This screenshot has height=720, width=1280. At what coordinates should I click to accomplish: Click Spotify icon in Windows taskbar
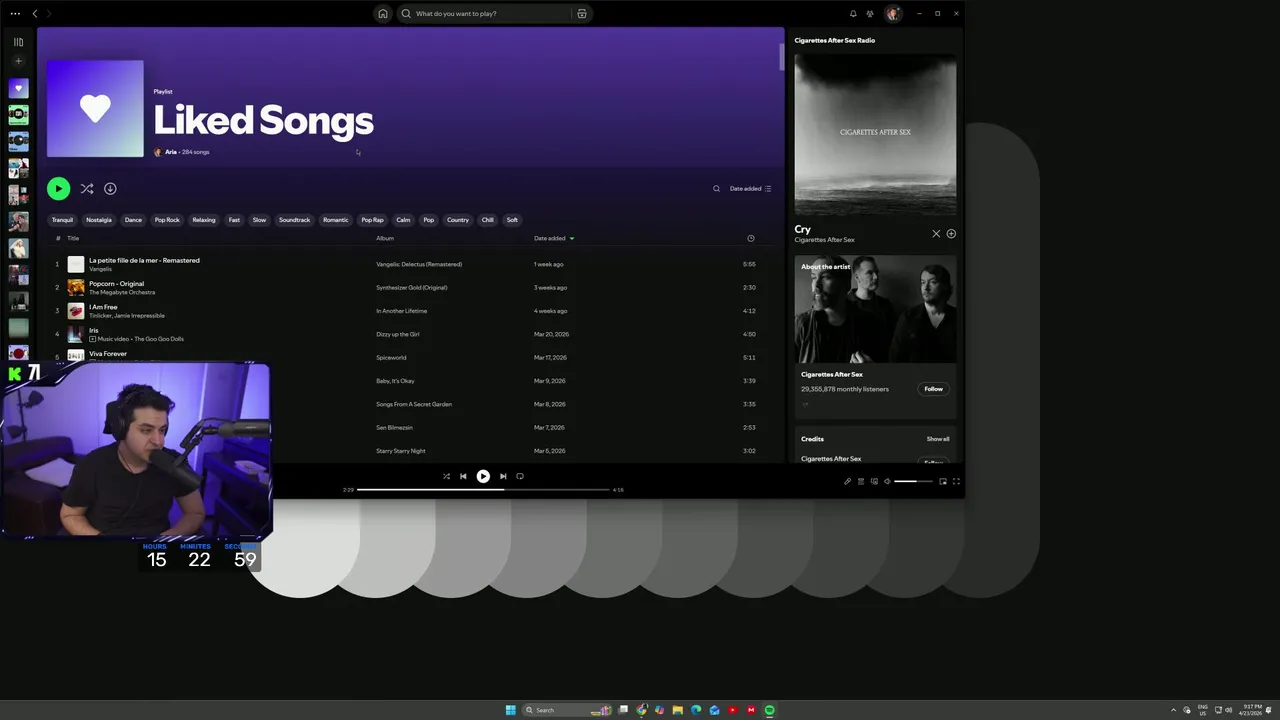coord(769,710)
